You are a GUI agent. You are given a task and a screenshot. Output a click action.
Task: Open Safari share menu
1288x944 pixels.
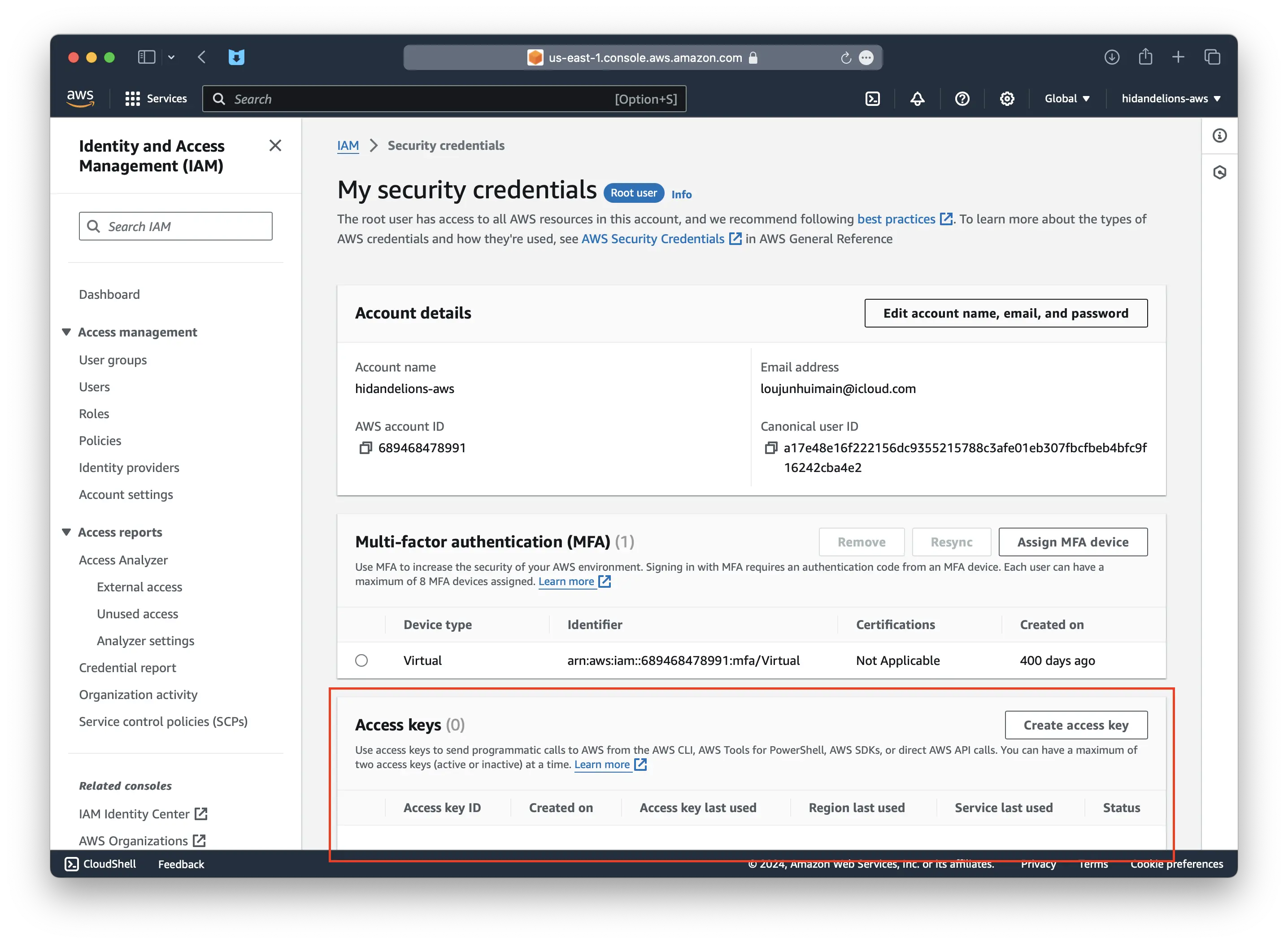[1145, 57]
